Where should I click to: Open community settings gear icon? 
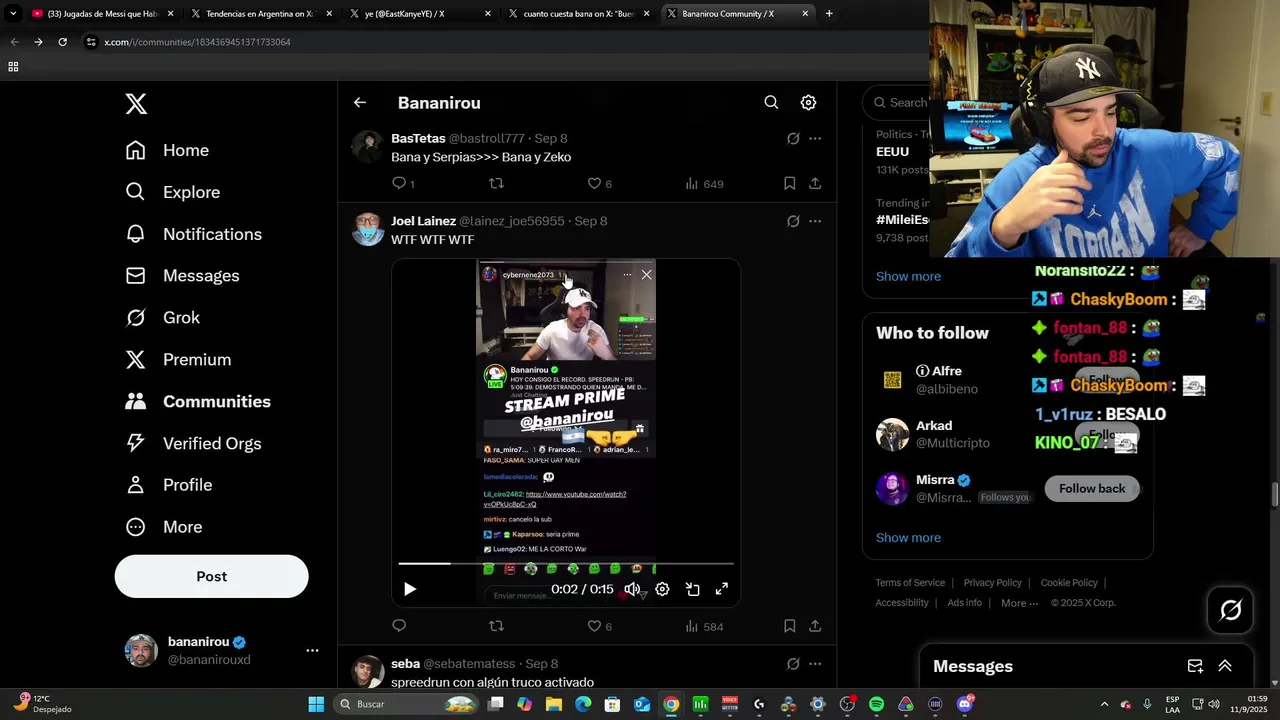[808, 102]
